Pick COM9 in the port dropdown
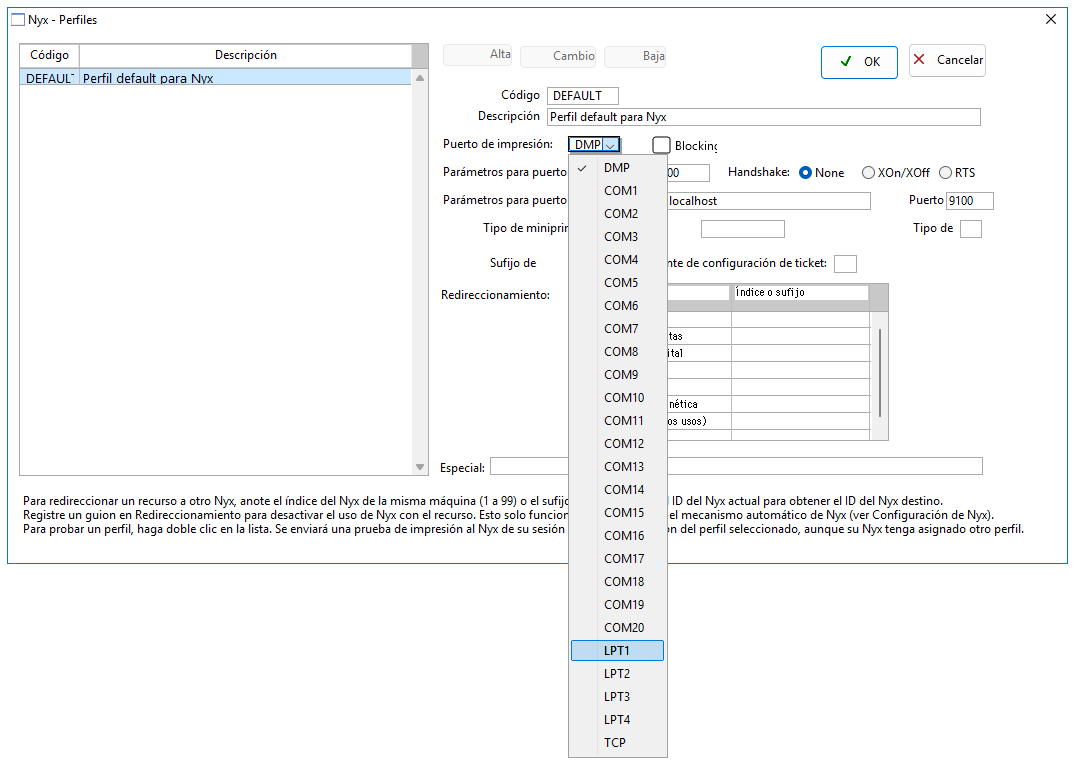 pos(617,375)
